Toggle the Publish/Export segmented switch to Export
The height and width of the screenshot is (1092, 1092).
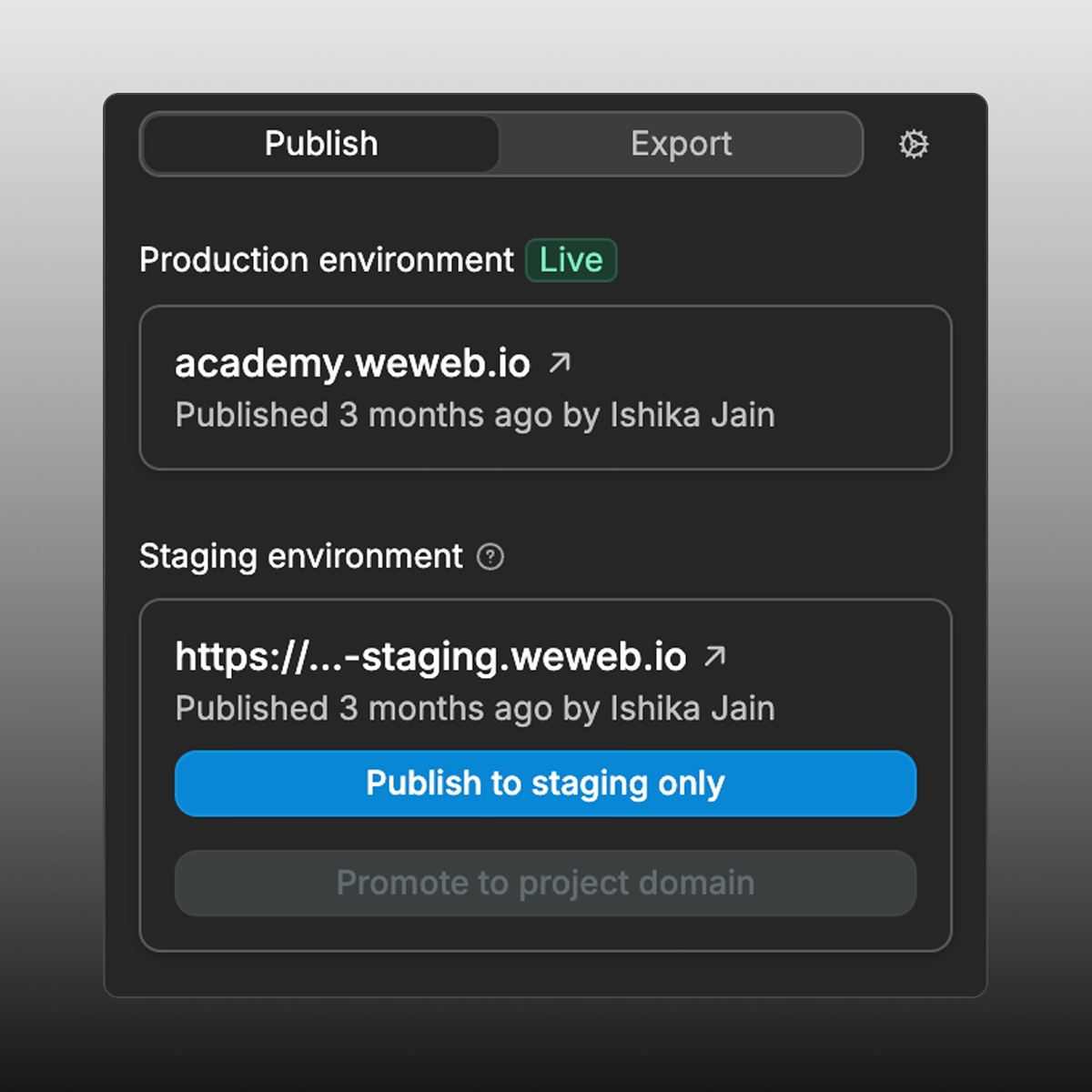[x=681, y=144]
